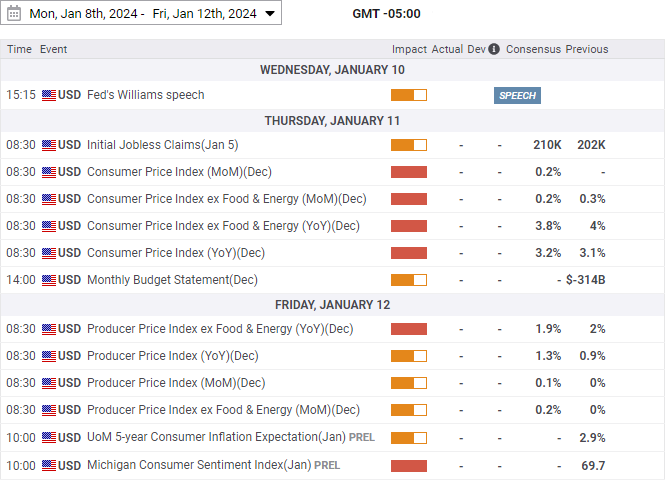
Task: Click the Dev info icon
Action: click(x=494, y=49)
